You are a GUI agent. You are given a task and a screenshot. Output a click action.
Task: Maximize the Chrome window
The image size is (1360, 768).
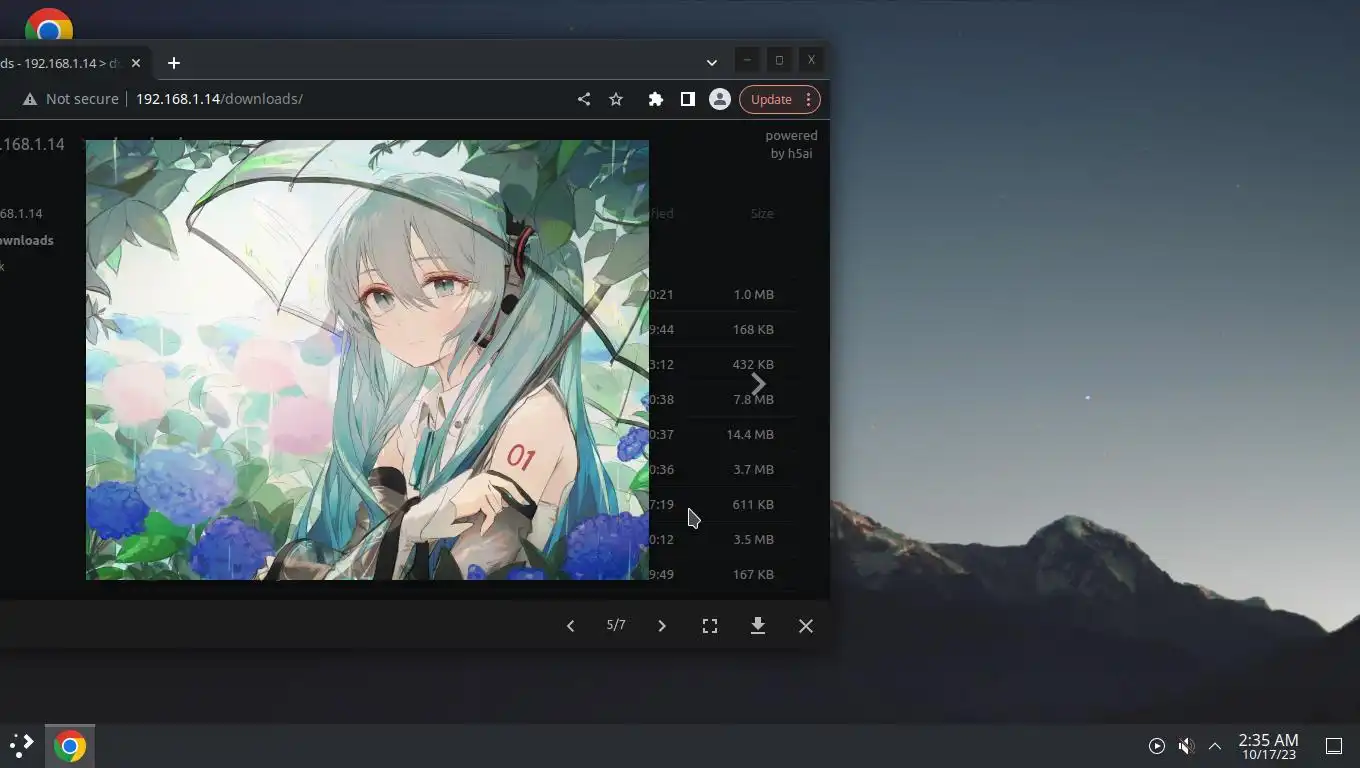coord(779,60)
